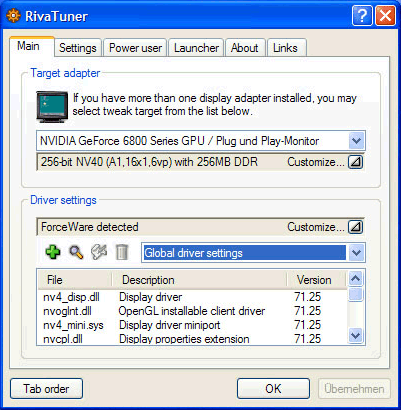Click OpenGL installable client driver description
This screenshot has width=401, height=410.
click(x=192, y=311)
